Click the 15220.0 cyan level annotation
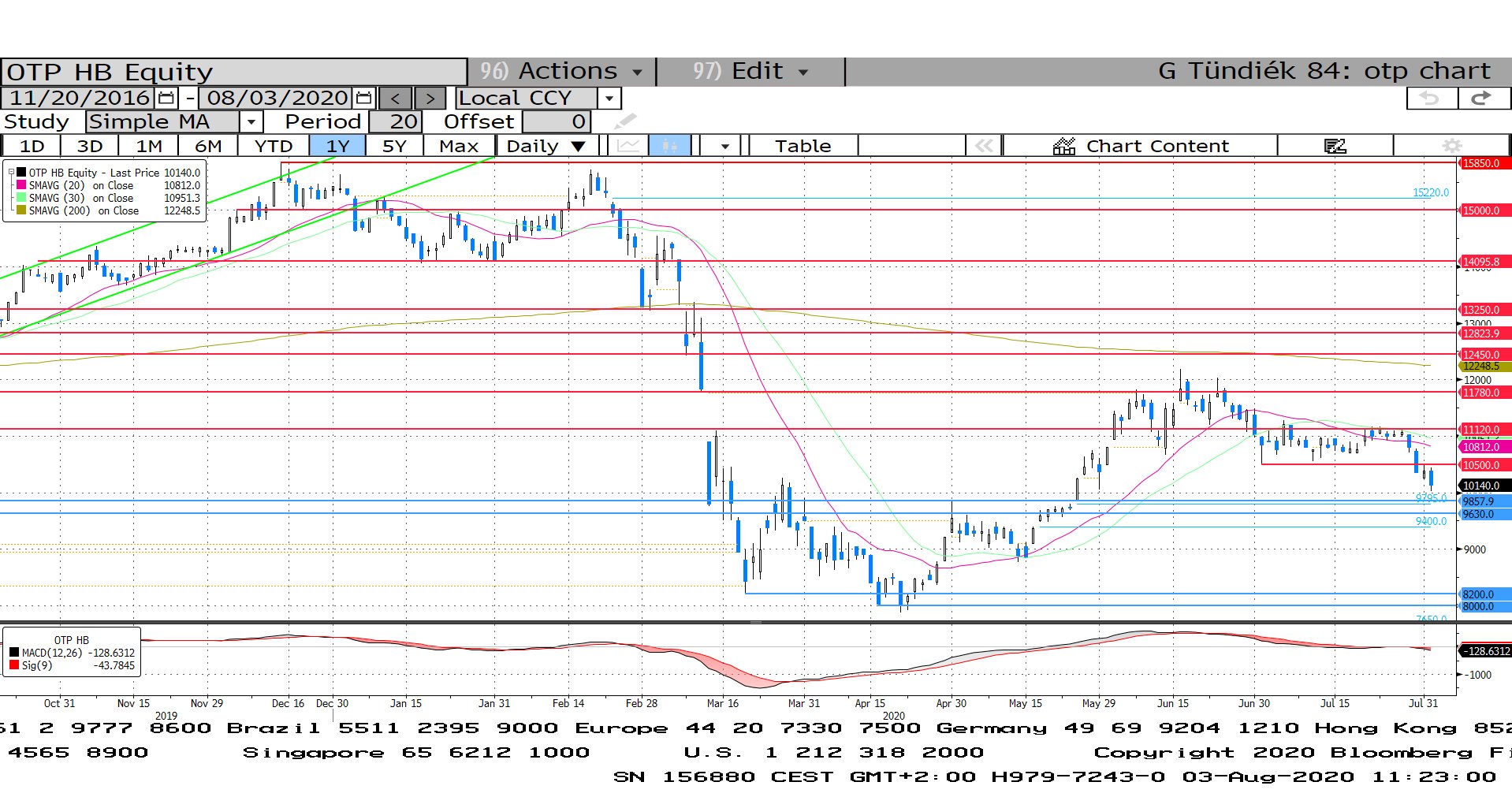 click(1430, 192)
